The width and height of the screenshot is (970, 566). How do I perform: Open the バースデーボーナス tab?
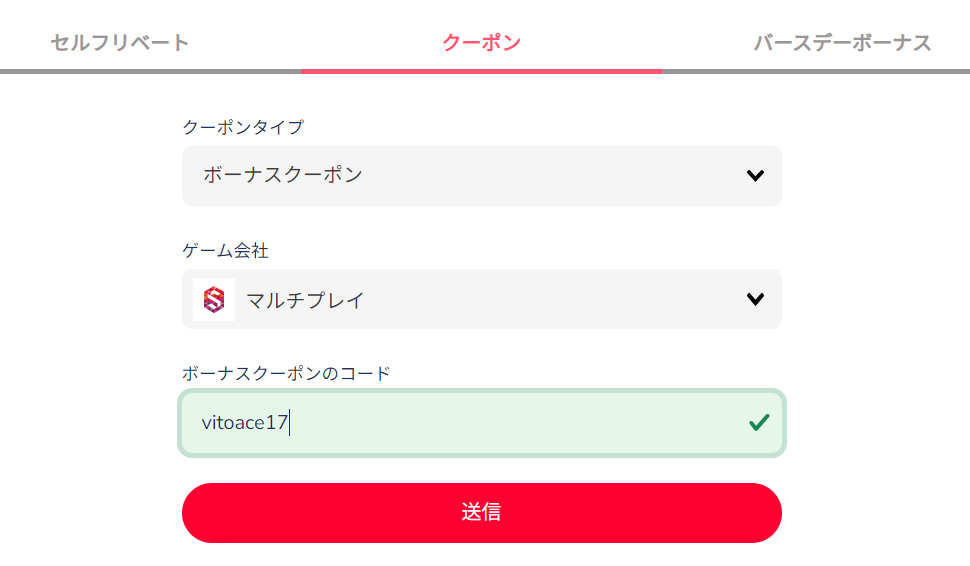tap(842, 43)
